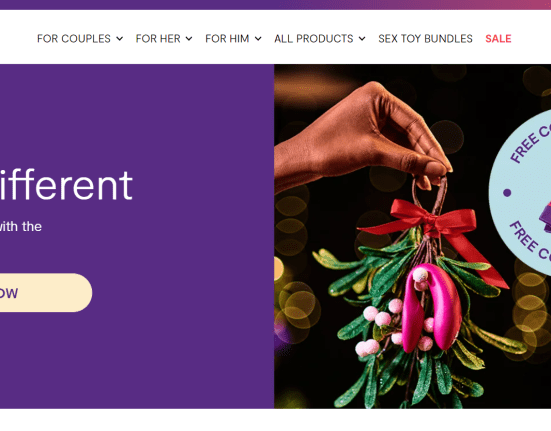Click the mistletoe hero banner image
The height and width of the screenshot is (431, 551).
tap(413, 236)
